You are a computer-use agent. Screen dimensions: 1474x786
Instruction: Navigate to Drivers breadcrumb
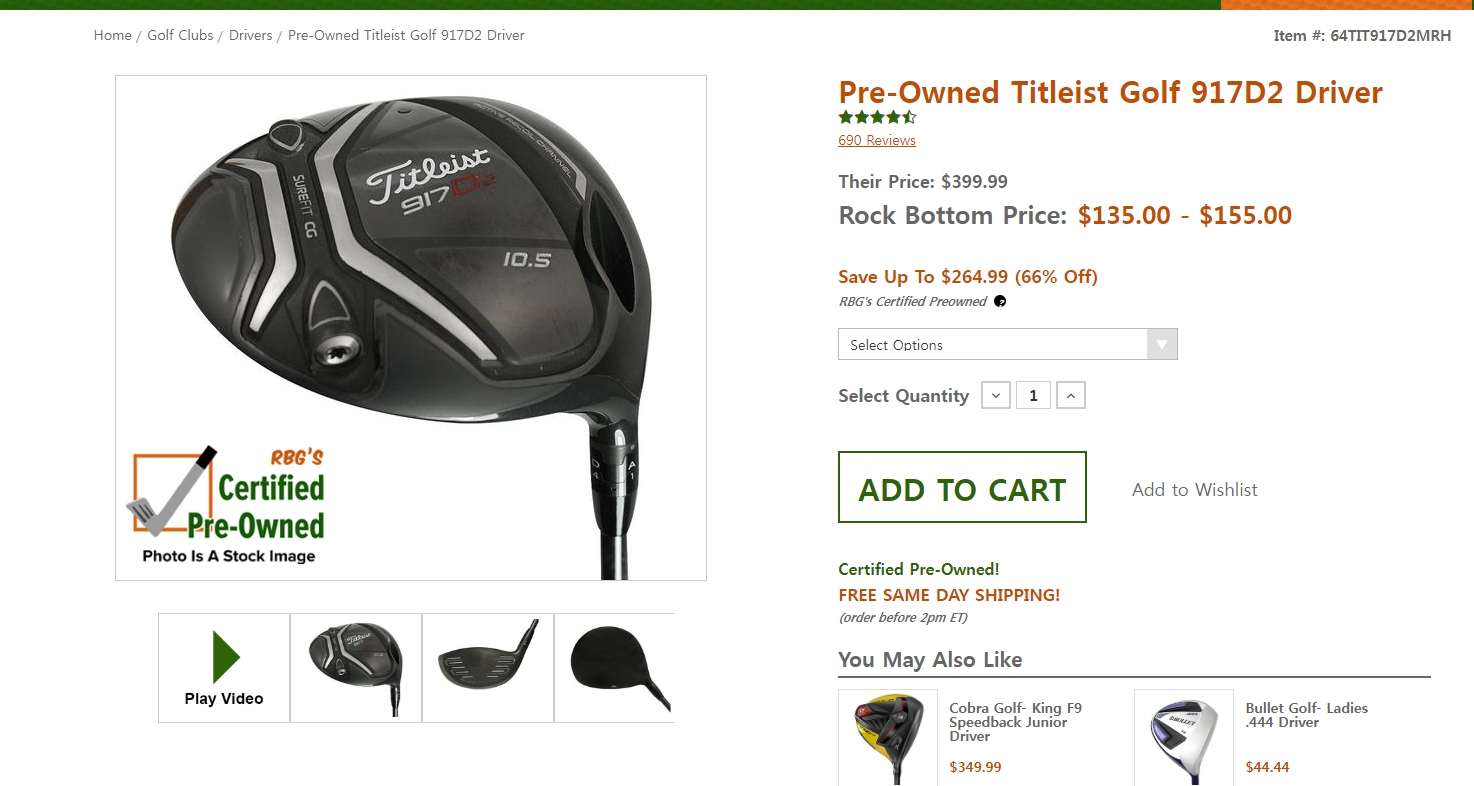coord(250,35)
